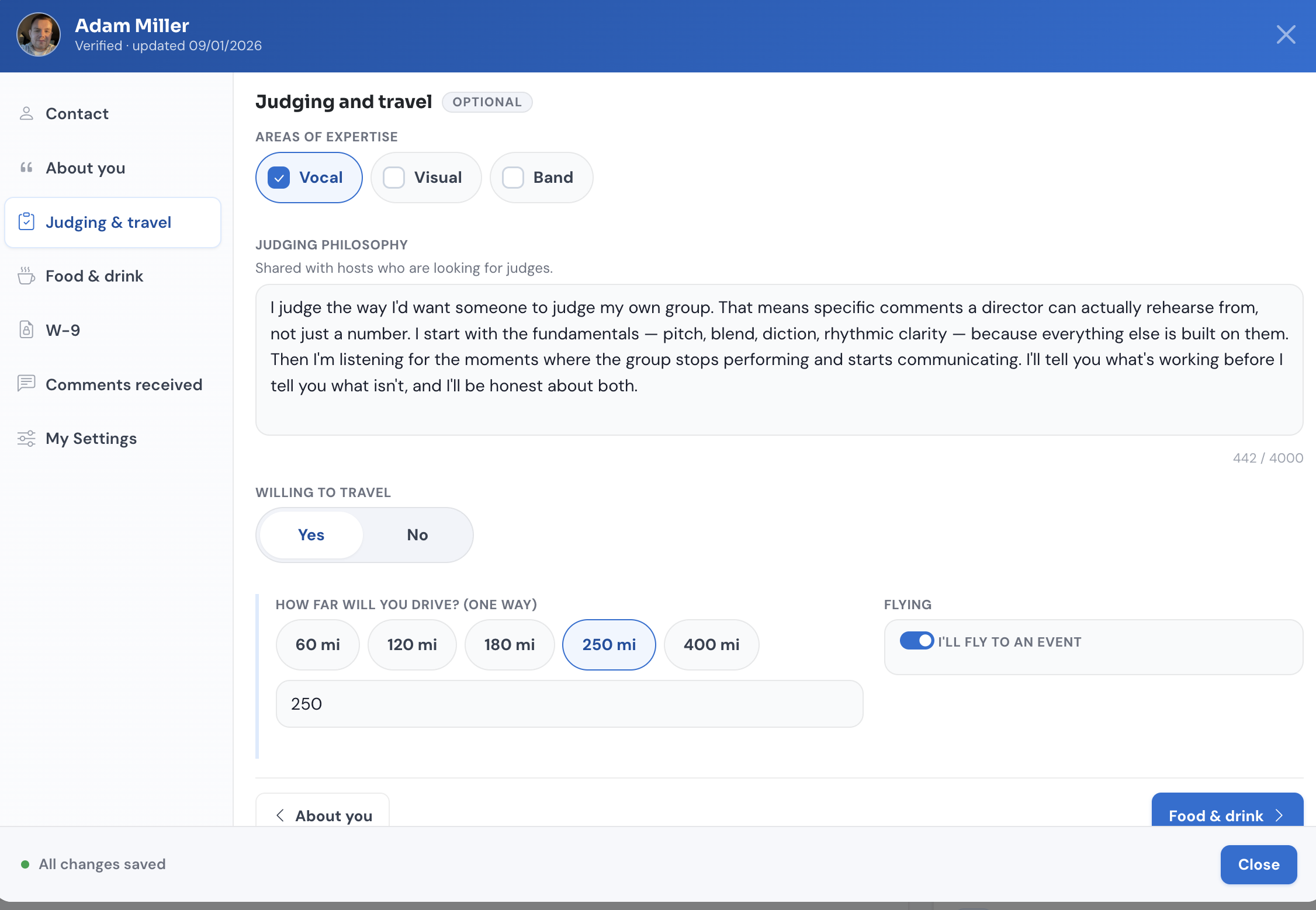Viewport: 1316px width, 910px height.
Task: Open the My Settings section
Action: tap(113, 439)
